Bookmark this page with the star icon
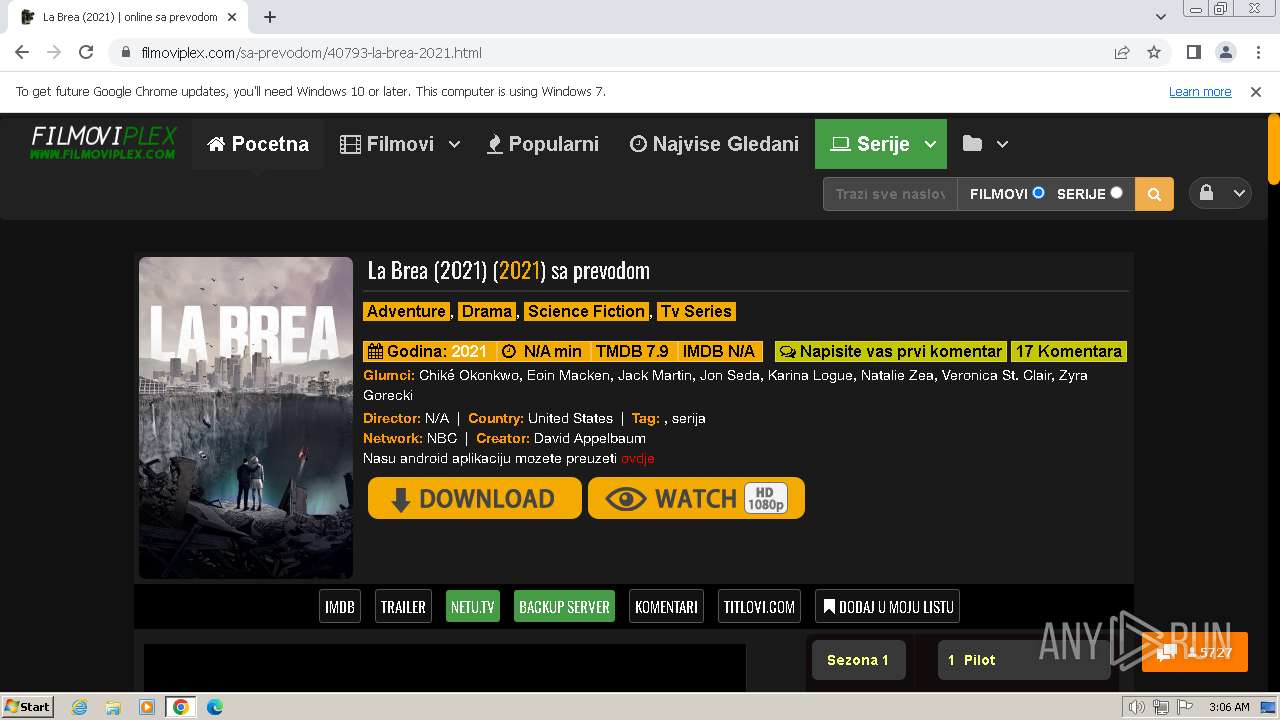 pyautogui.click(x=1154, y=52)
